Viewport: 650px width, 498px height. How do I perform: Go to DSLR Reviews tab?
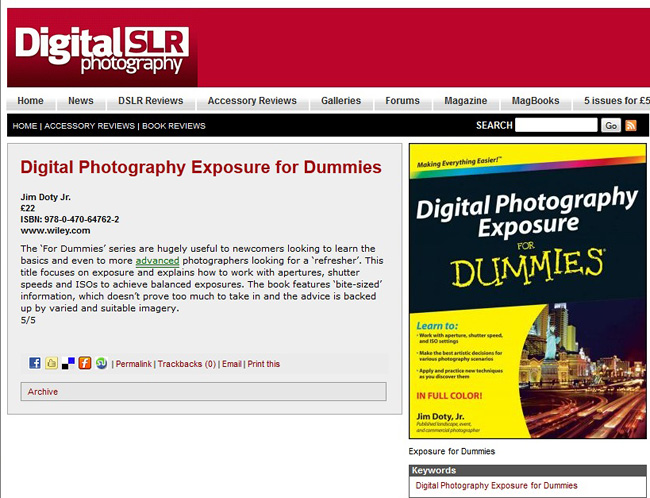point(150,101)
